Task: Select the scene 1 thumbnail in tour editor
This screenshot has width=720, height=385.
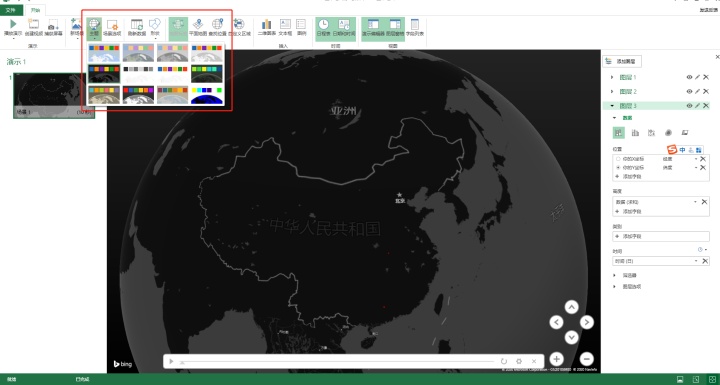Action: (54, 95)
